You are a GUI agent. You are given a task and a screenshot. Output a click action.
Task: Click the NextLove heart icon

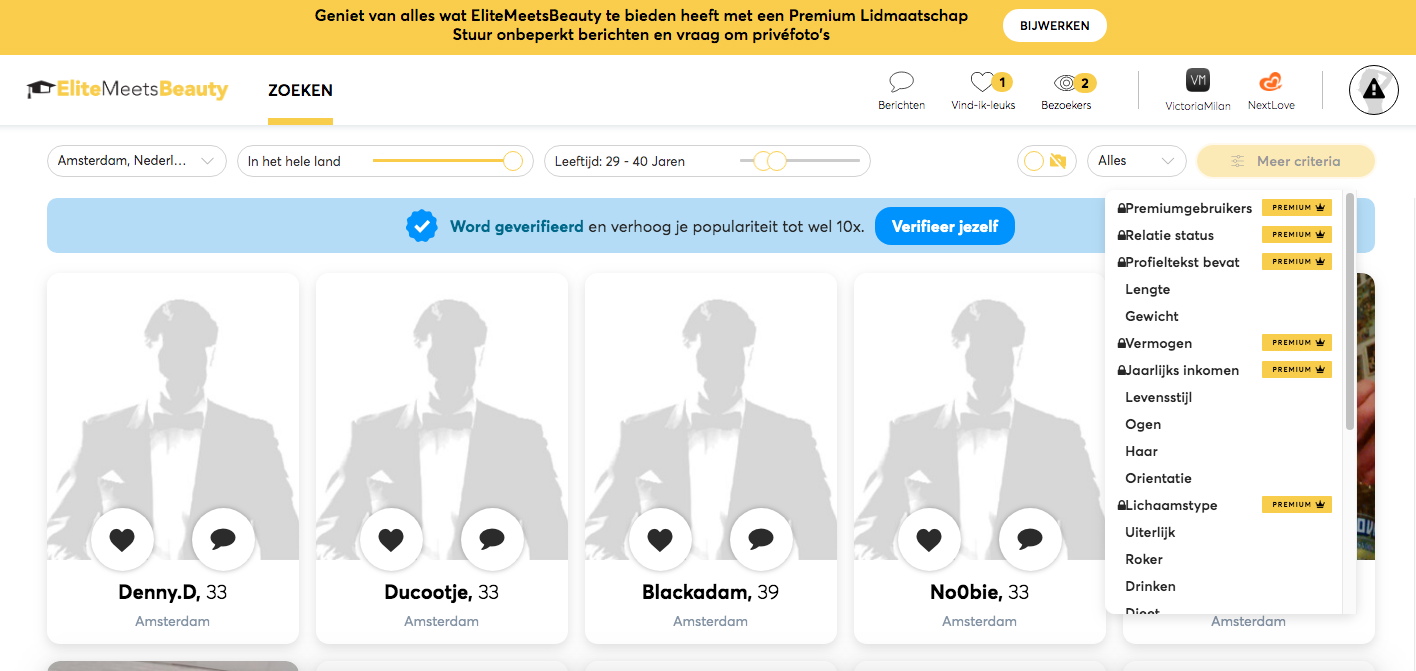1270,82
